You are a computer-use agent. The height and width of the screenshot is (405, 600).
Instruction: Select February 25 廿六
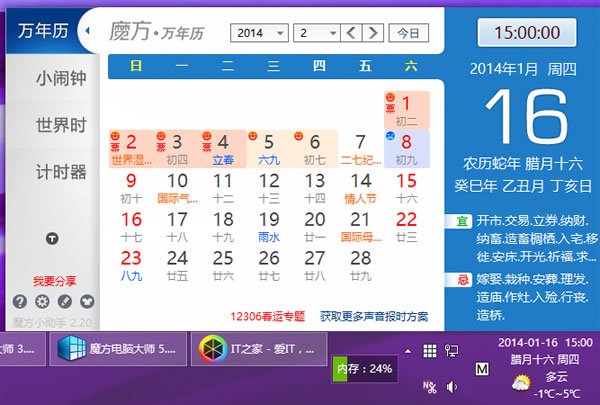223,265
